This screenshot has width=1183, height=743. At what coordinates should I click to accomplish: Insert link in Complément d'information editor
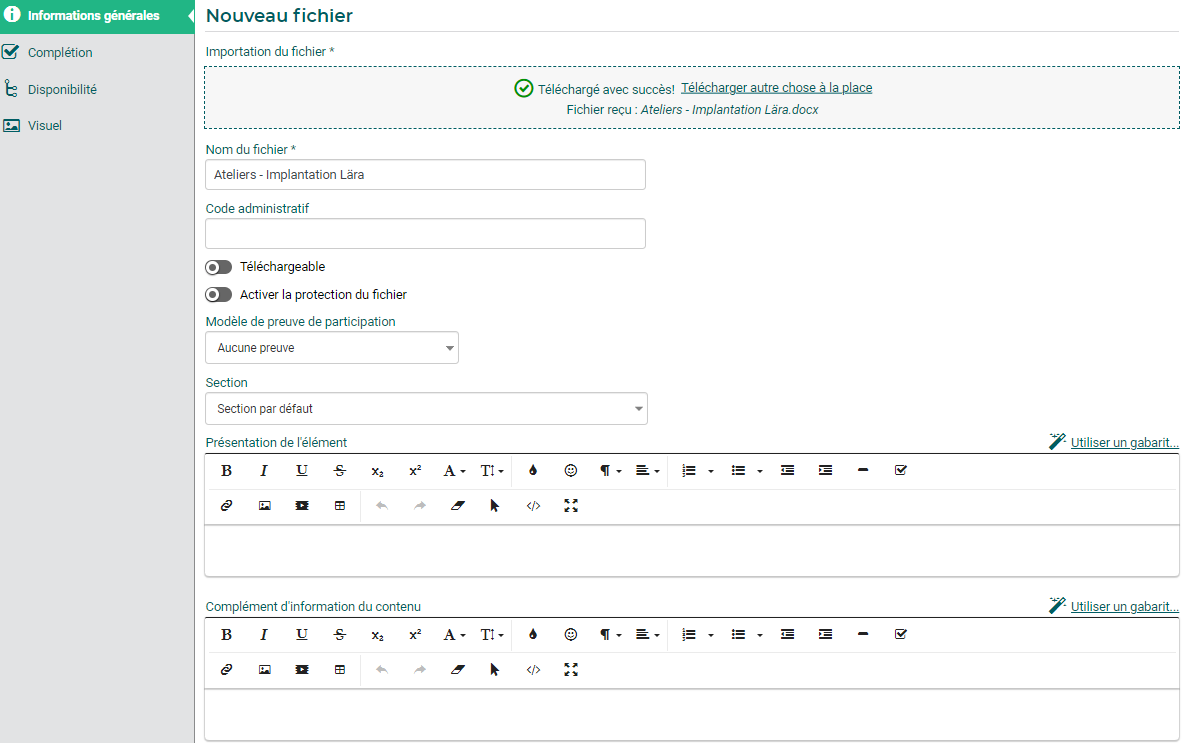click(226, 670)
